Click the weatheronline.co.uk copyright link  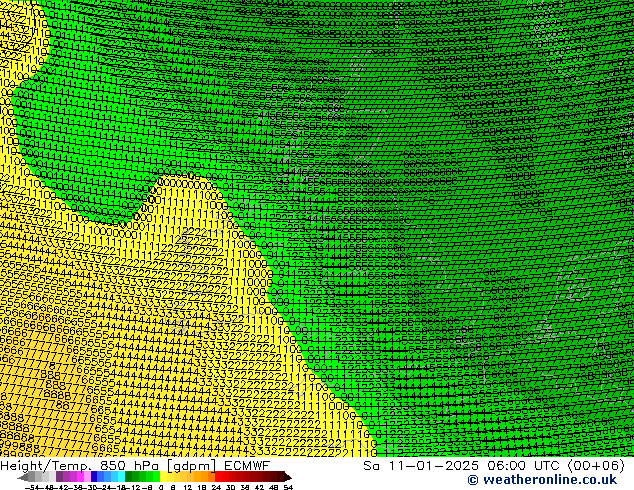(542, 480)
